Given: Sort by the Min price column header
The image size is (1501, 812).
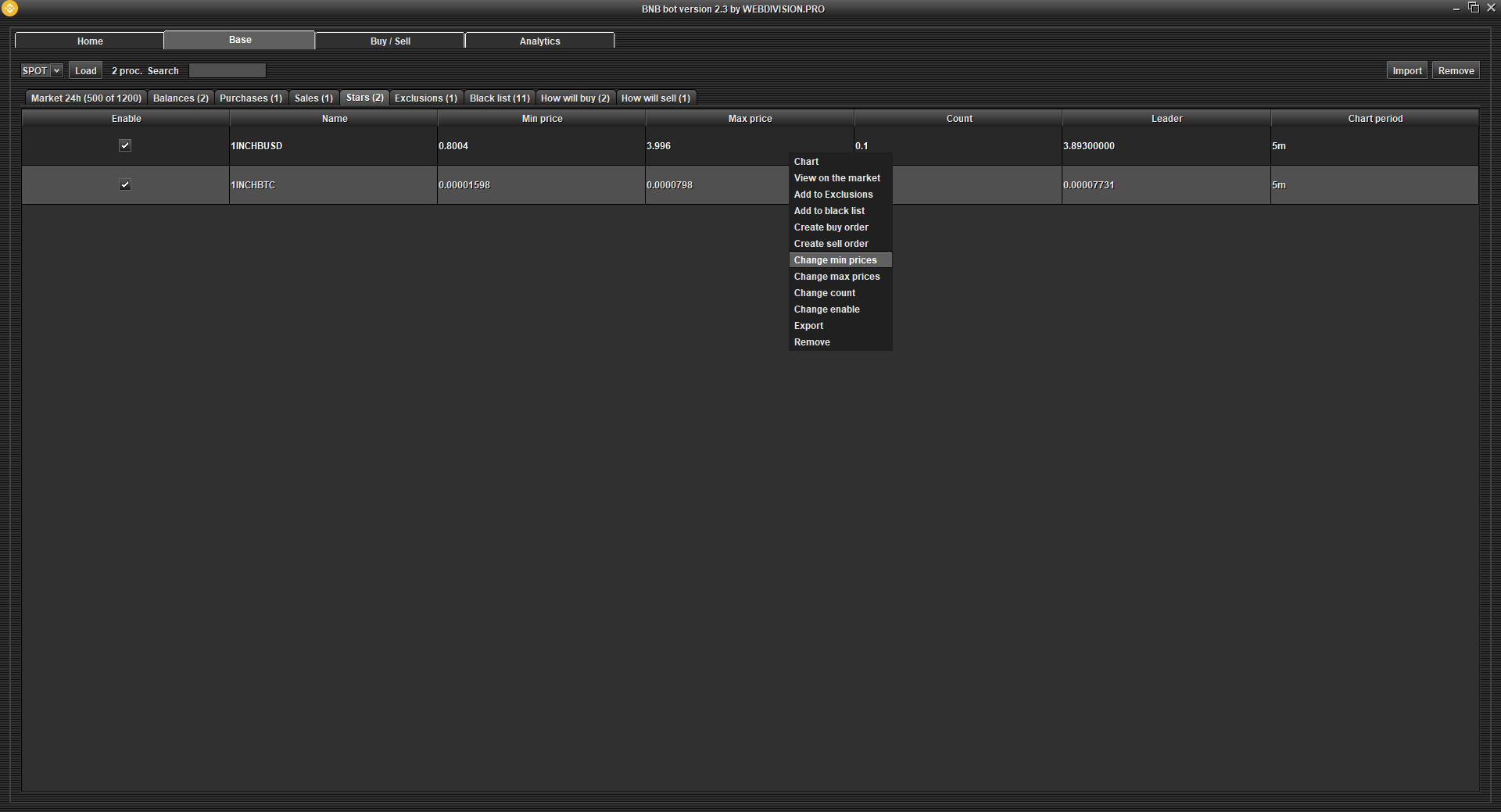Looking at the screenshot, I should click(542, 119).
